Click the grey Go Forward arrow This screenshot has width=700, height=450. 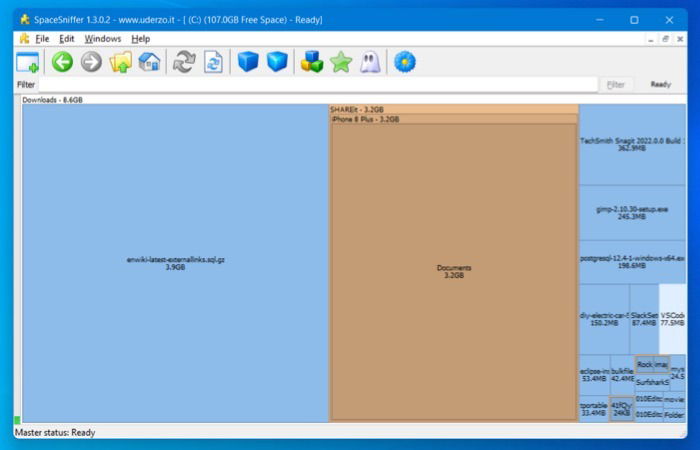pyautogui.click(x=91, y=62)
